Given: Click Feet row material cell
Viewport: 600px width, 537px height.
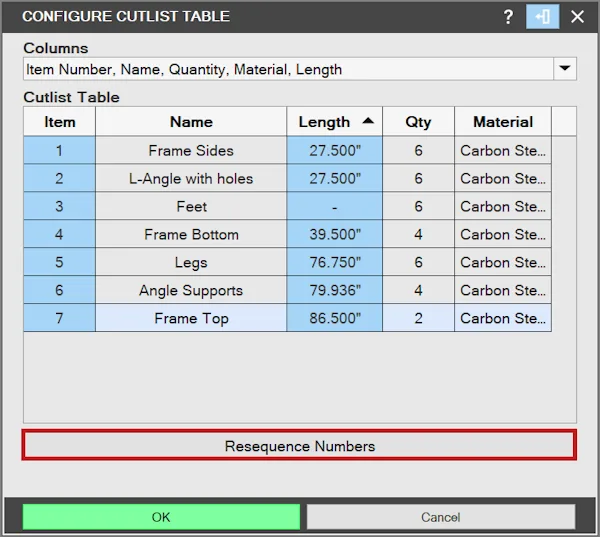Looking at the screenshot, I should (503, 206).
